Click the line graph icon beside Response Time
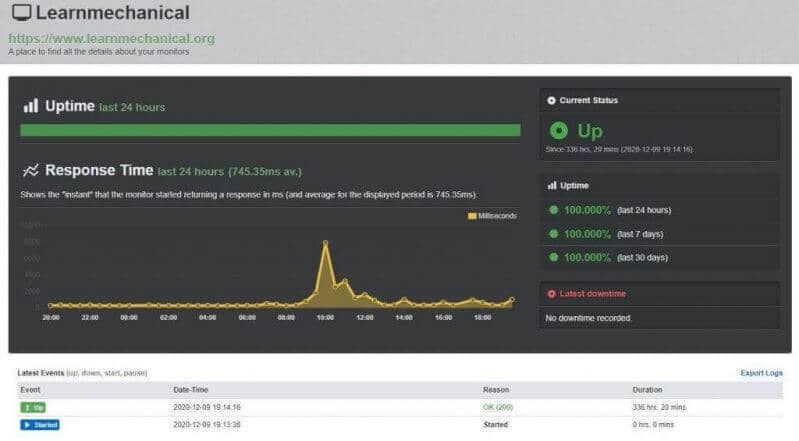The width and height of the screenshot is (799, 441). (x=31, y=170)
